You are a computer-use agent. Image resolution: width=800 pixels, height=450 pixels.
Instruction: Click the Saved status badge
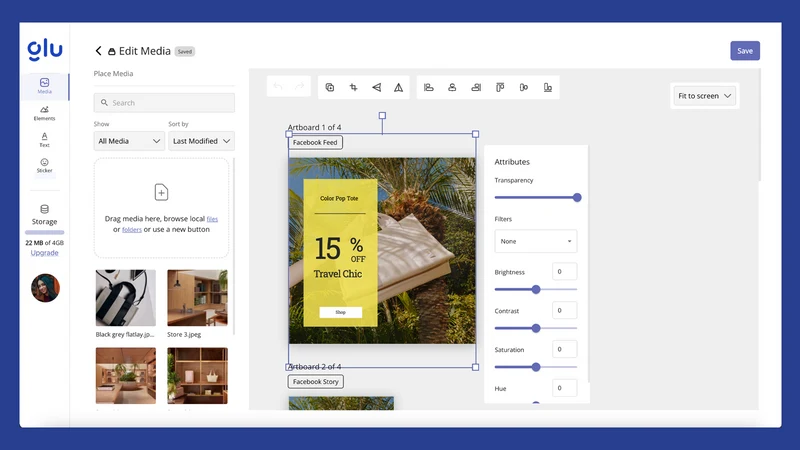coord(185,52)
